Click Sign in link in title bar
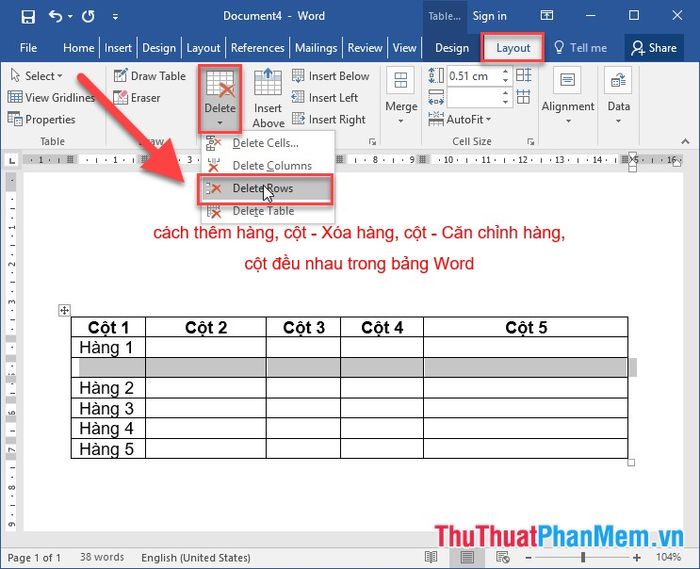 (489, 17)
